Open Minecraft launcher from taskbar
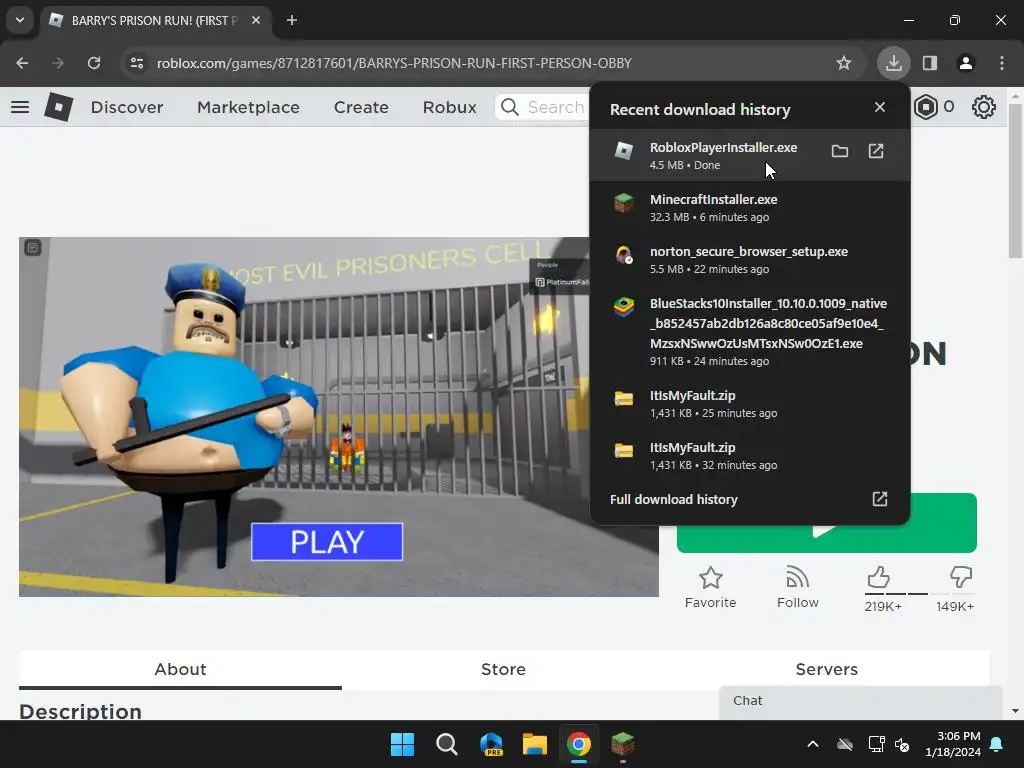Screen dimensions: 1024x768 [623, 744]
